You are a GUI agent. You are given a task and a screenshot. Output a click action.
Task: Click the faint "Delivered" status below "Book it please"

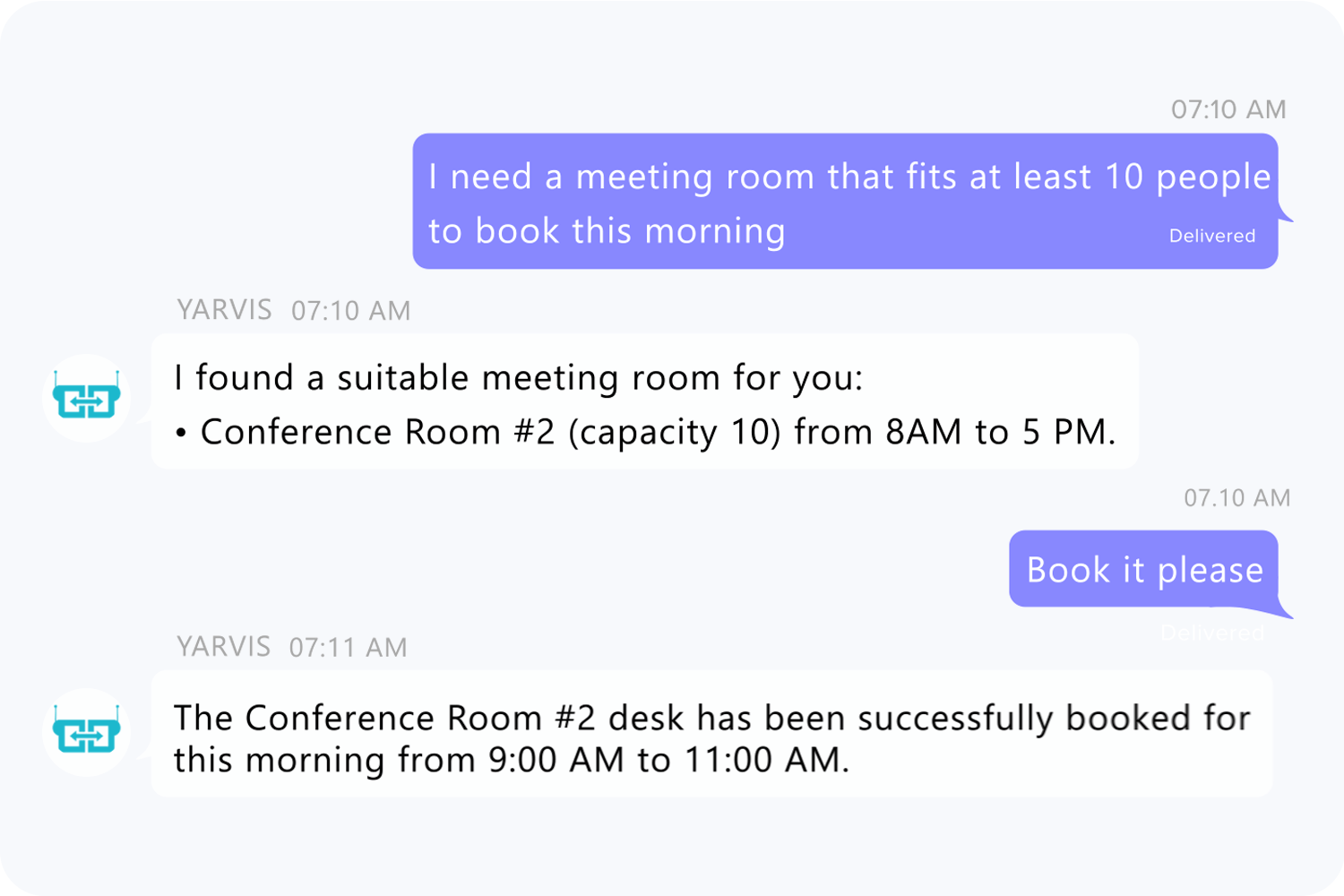(x=1211, y=633)
